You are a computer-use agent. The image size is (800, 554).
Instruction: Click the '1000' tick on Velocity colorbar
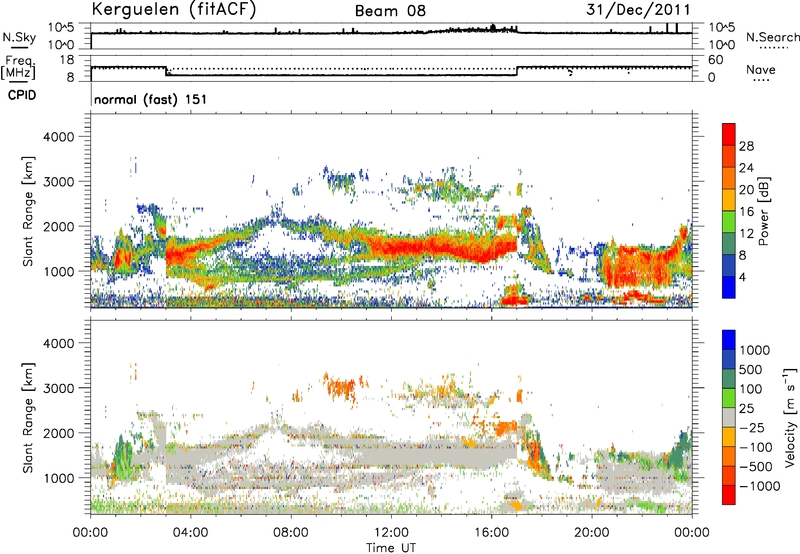754,350
